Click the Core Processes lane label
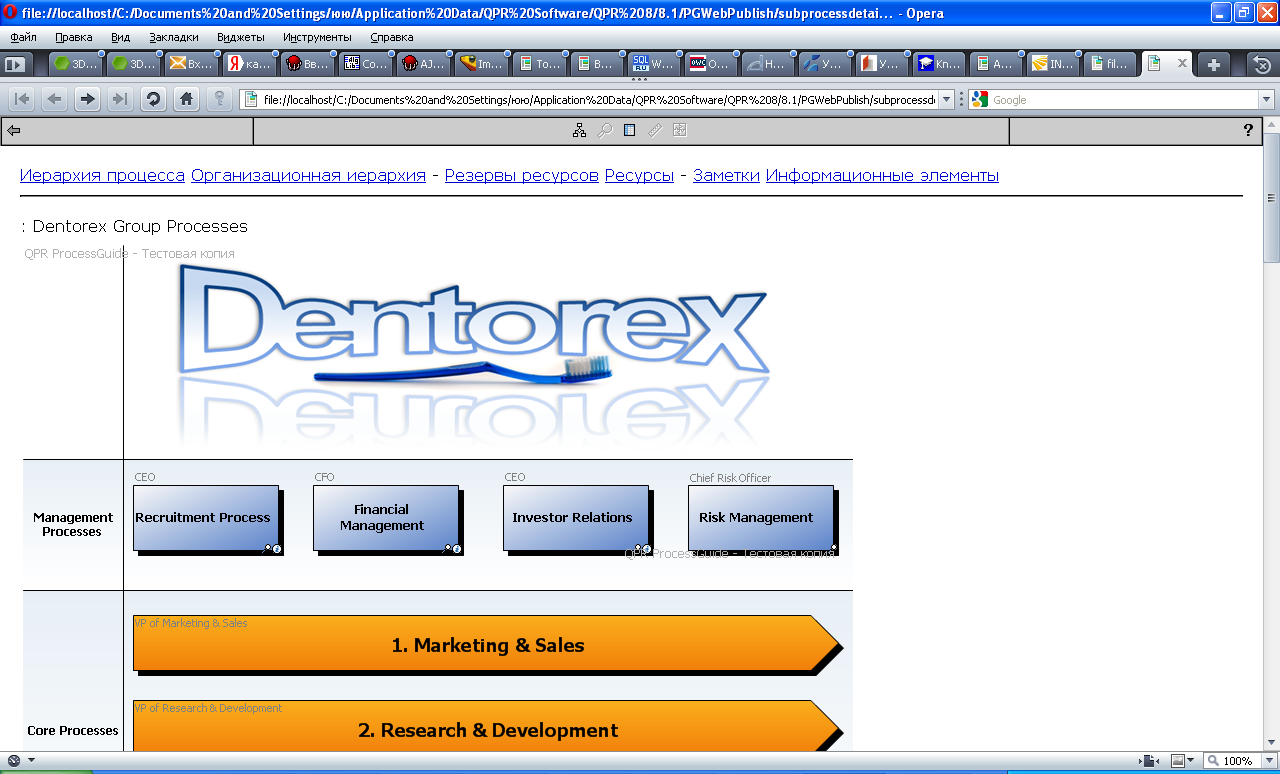The width and height of the screenshot is (1280, 774). (x=72, y=731)
